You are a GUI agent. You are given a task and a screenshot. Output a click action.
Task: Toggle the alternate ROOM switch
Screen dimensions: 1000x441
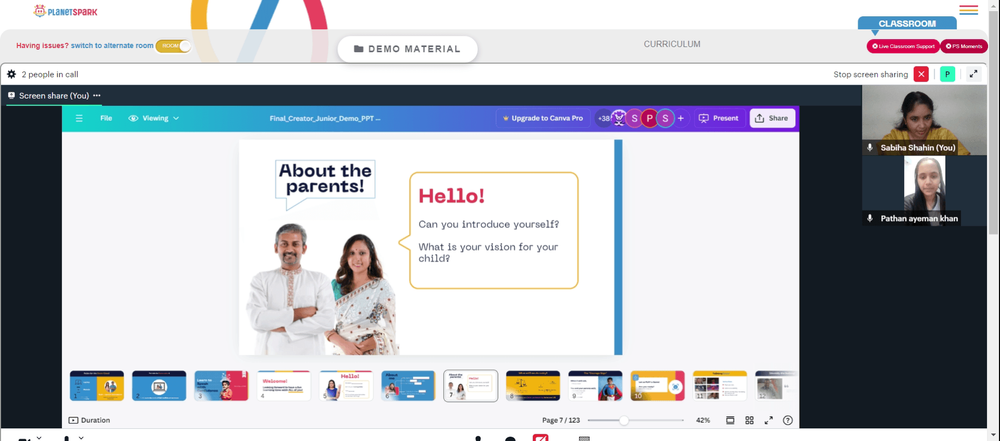point(173,46)
